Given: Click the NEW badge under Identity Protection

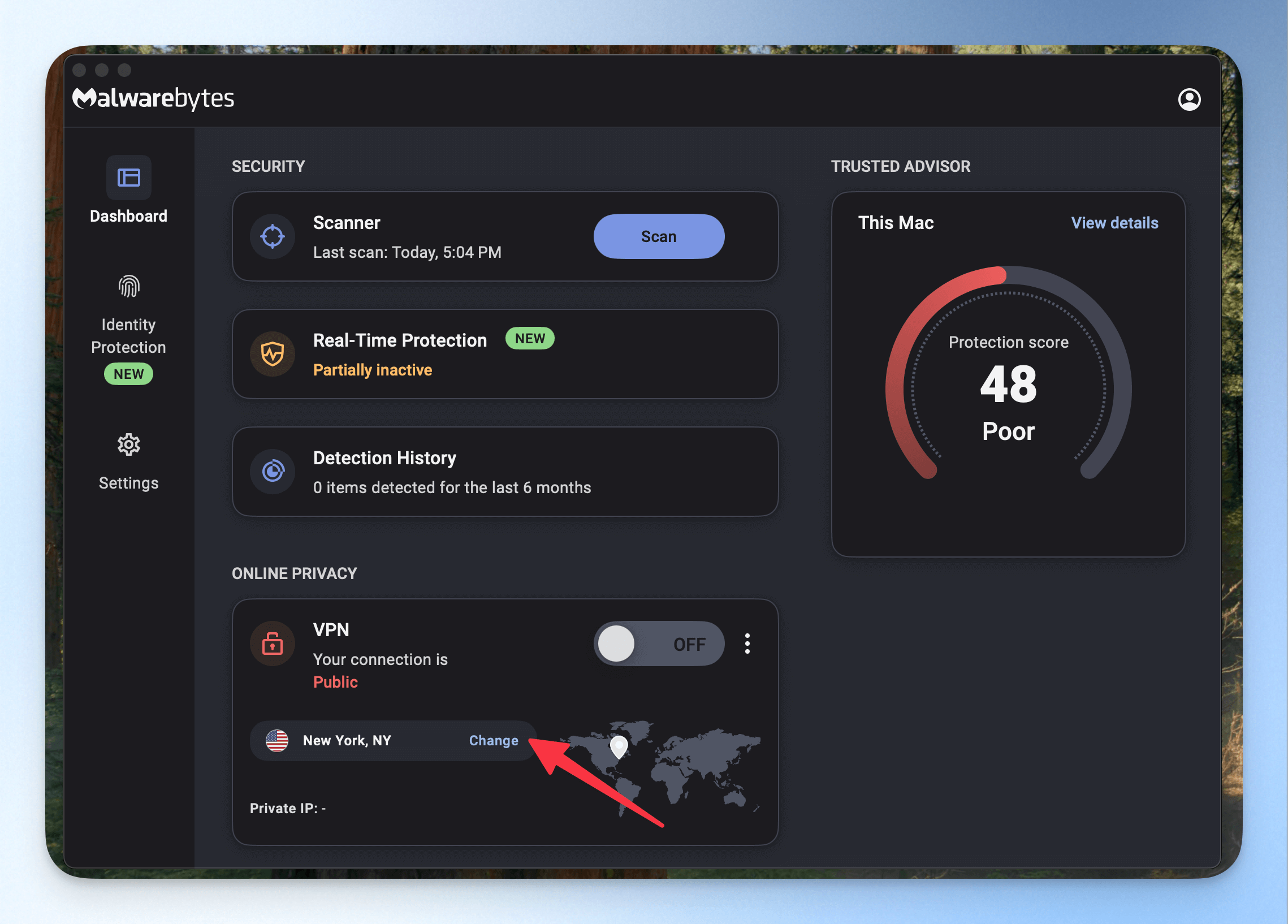Looking at the screenshot, I should point(129,374).
